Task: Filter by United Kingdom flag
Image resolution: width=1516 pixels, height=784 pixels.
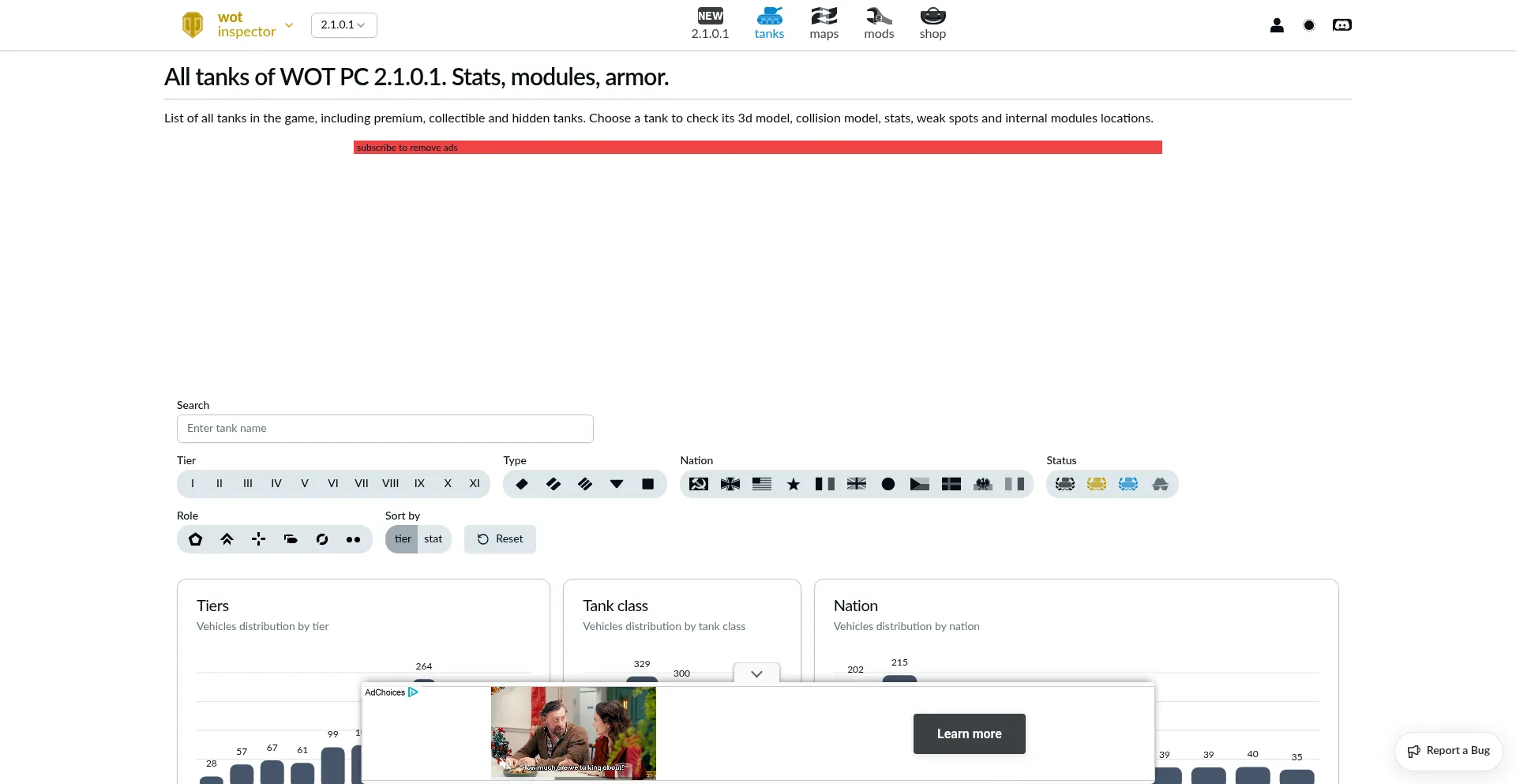Action: point(857,484)
